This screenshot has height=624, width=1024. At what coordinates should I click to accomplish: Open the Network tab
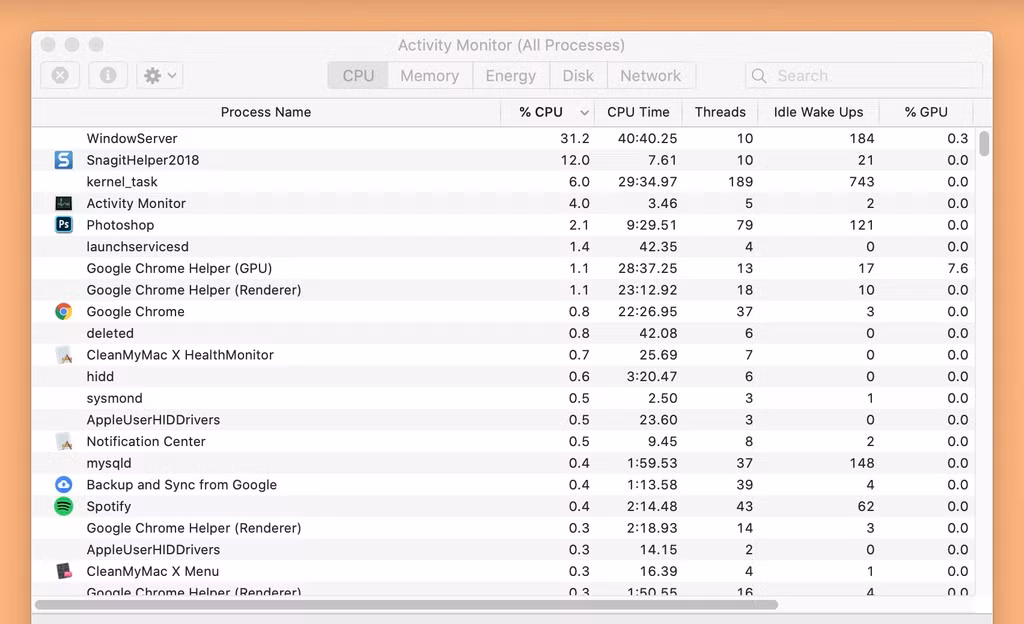click(651, 75)
